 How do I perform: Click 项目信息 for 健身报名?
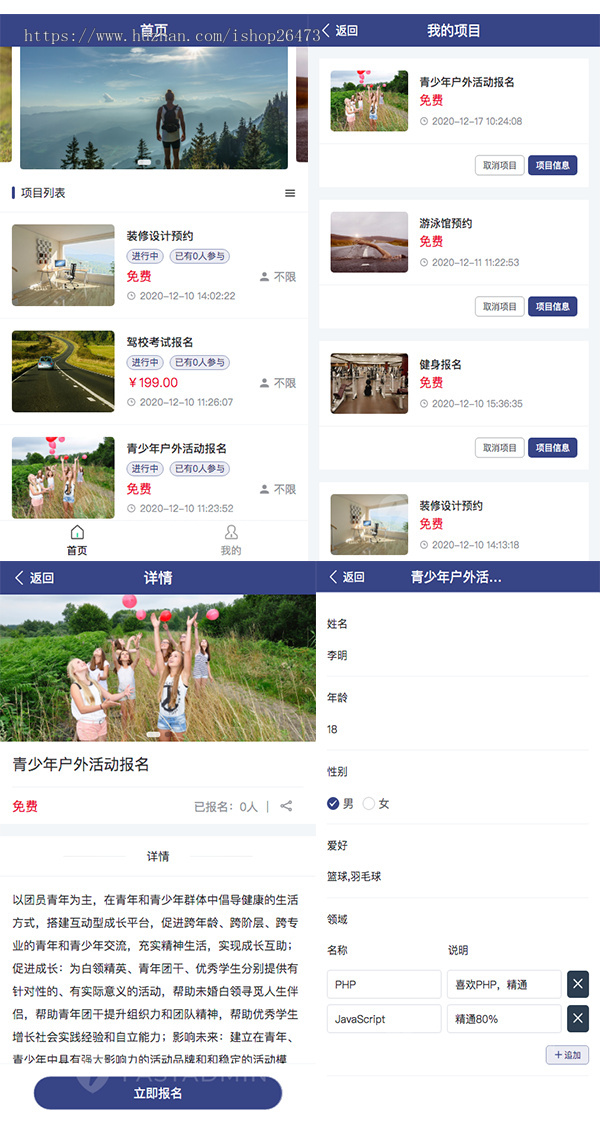click(x=553, y=448)
